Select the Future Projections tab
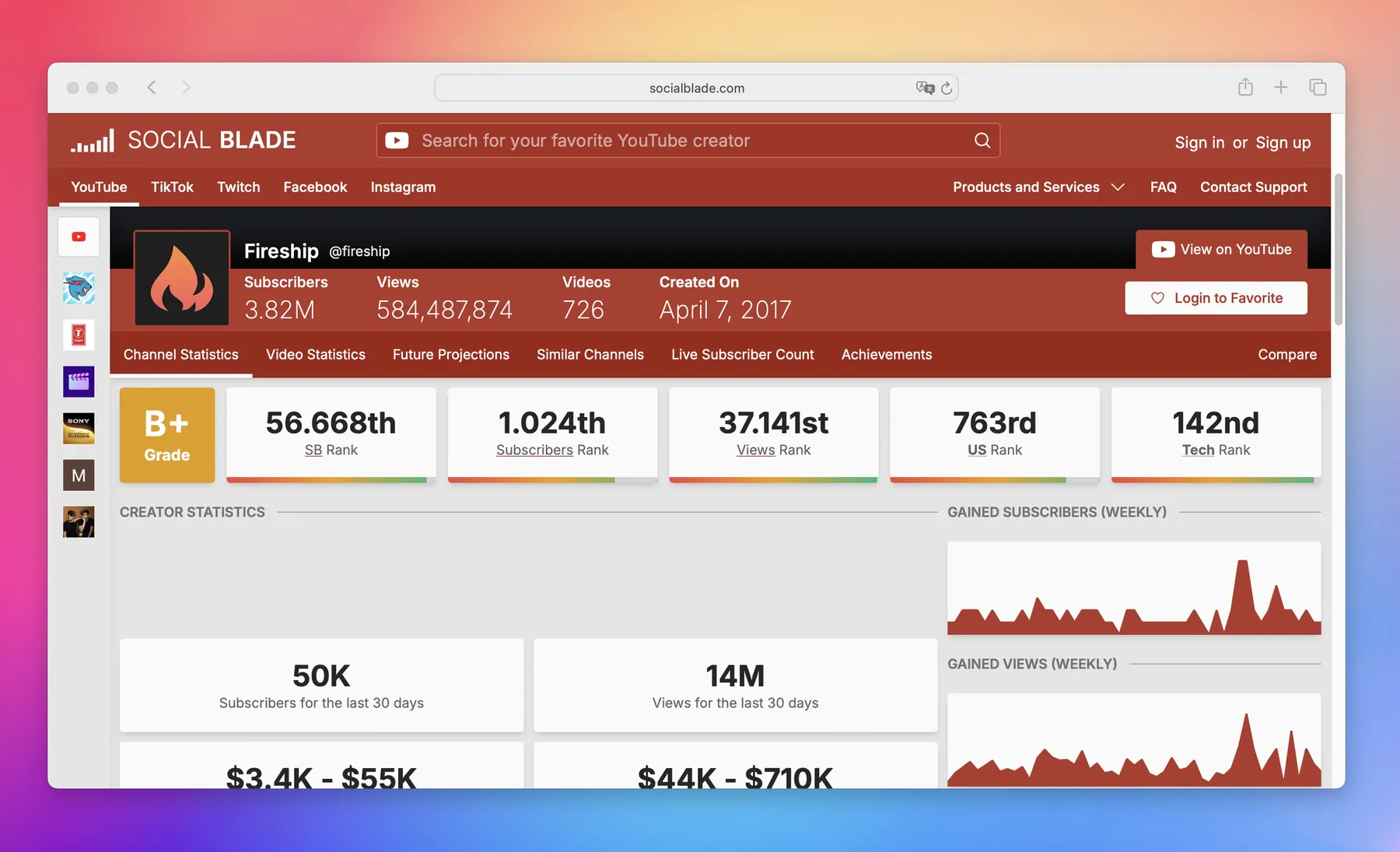 tap(450, 355)
